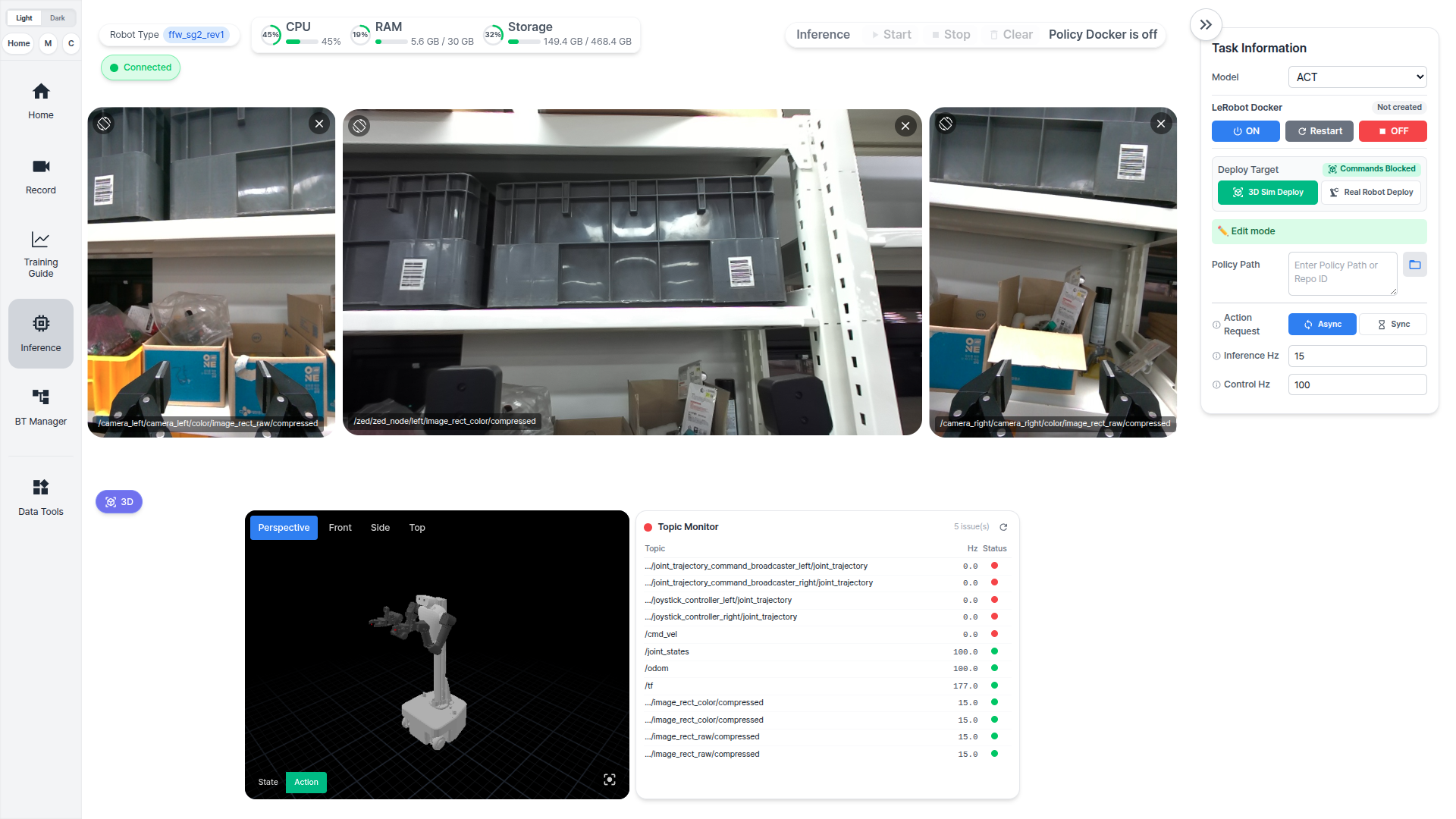Screen dimensions: 1456x819
Task: Open the Data Tools page
Action: [41, 497]
